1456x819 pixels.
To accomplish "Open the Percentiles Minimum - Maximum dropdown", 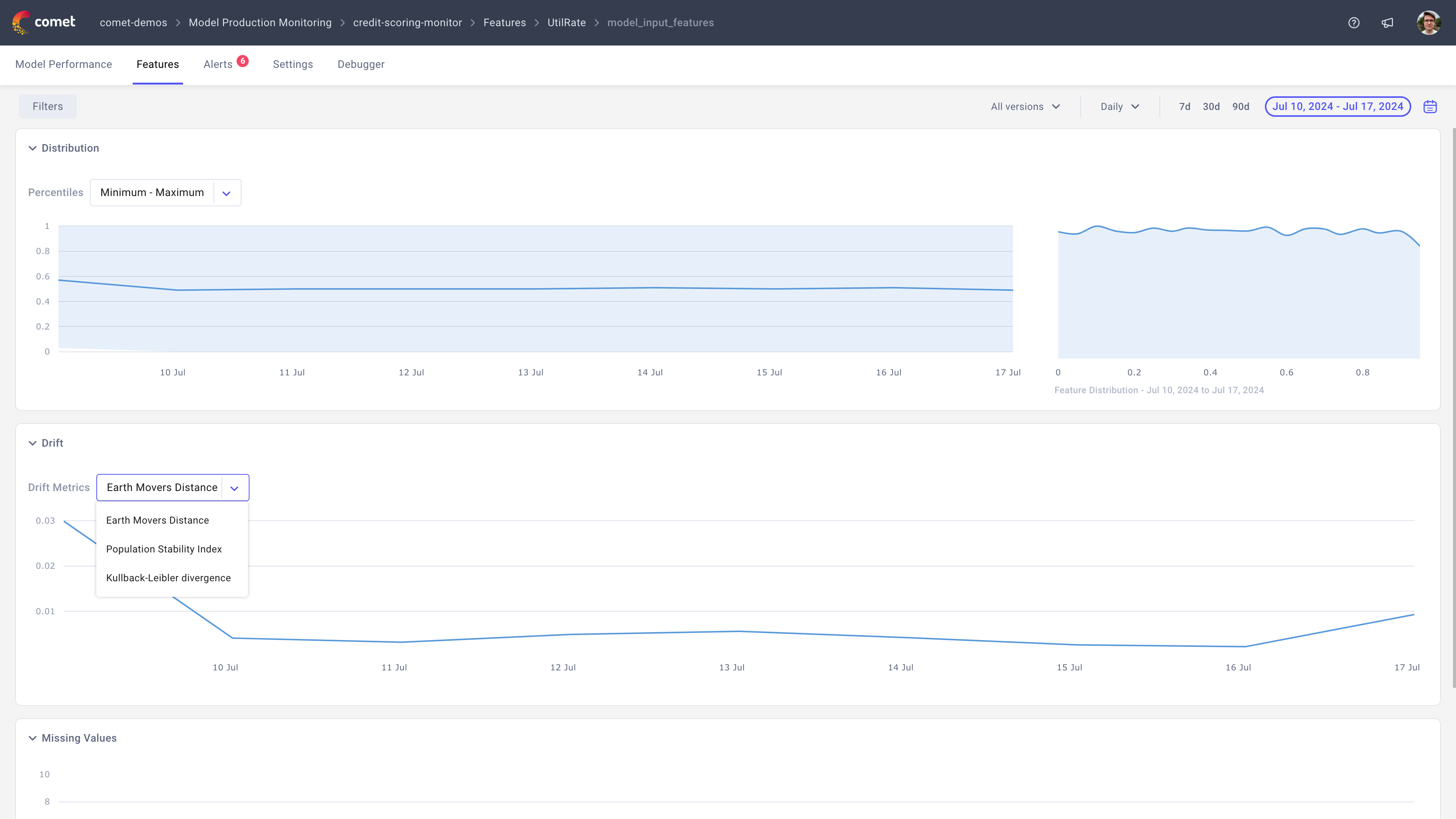I will pos(165,192).
